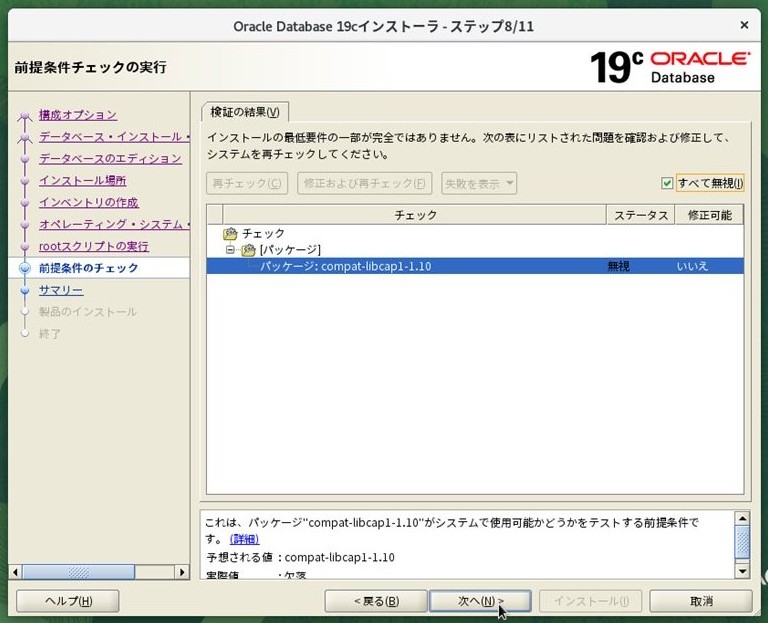Click description scrollbar up arrow
Viewport: 768px width, 623px height.
(743, 519)
